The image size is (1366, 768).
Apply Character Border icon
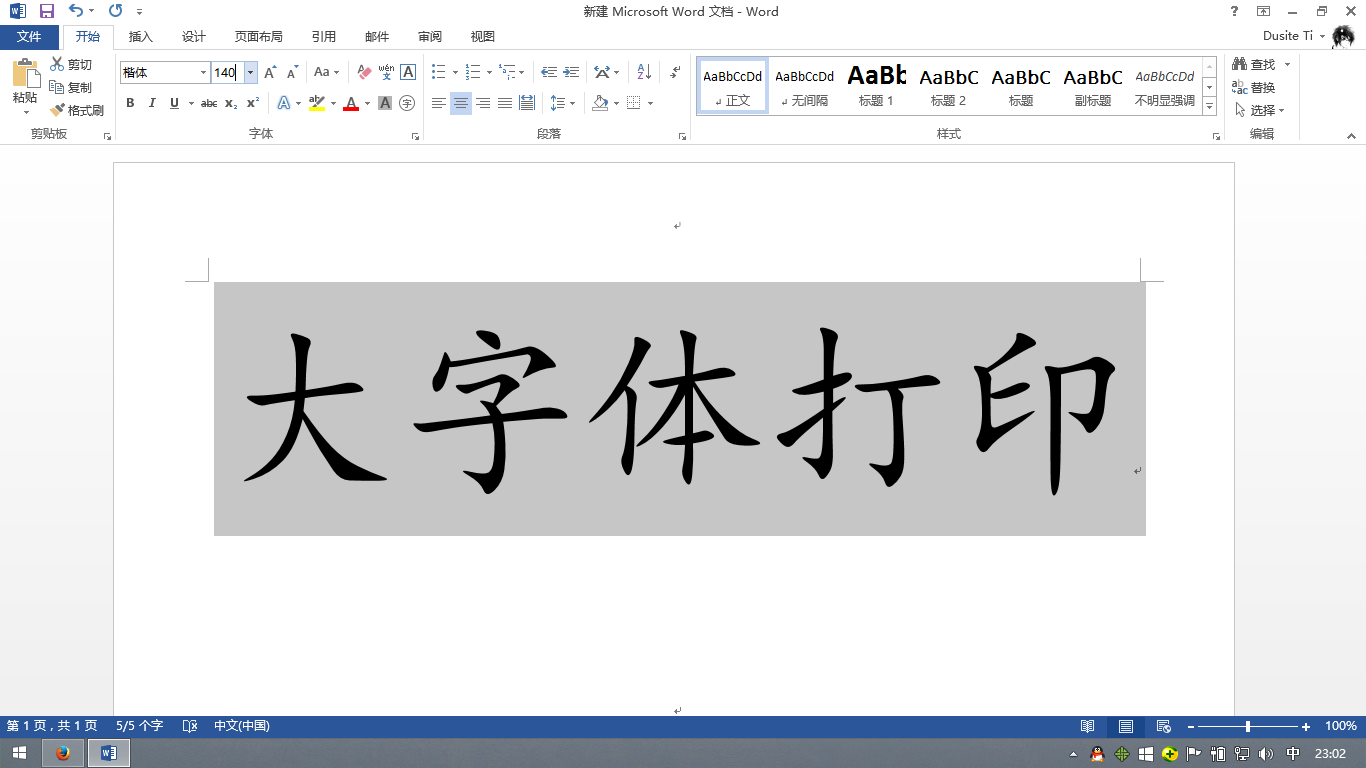click(x=408, y=72)
